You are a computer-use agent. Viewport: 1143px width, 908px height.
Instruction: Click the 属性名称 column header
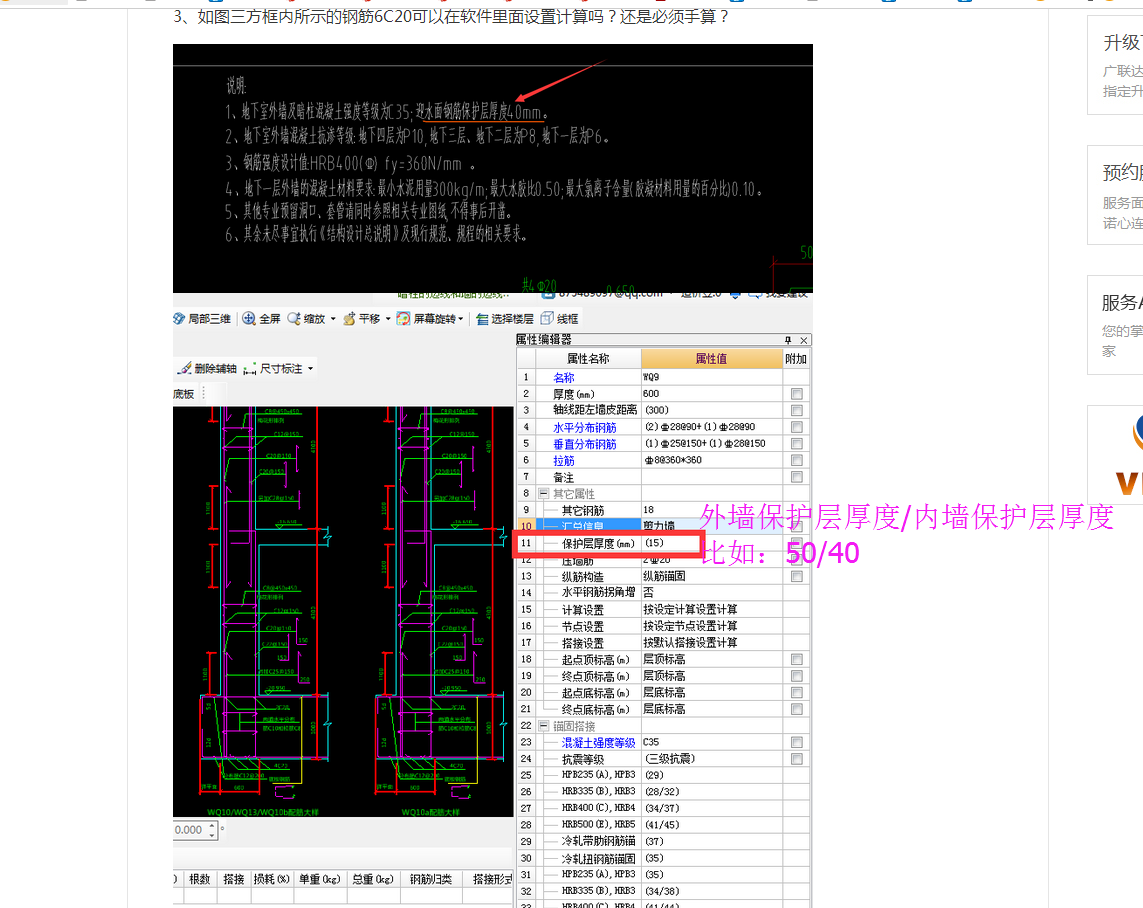(588, 359)
